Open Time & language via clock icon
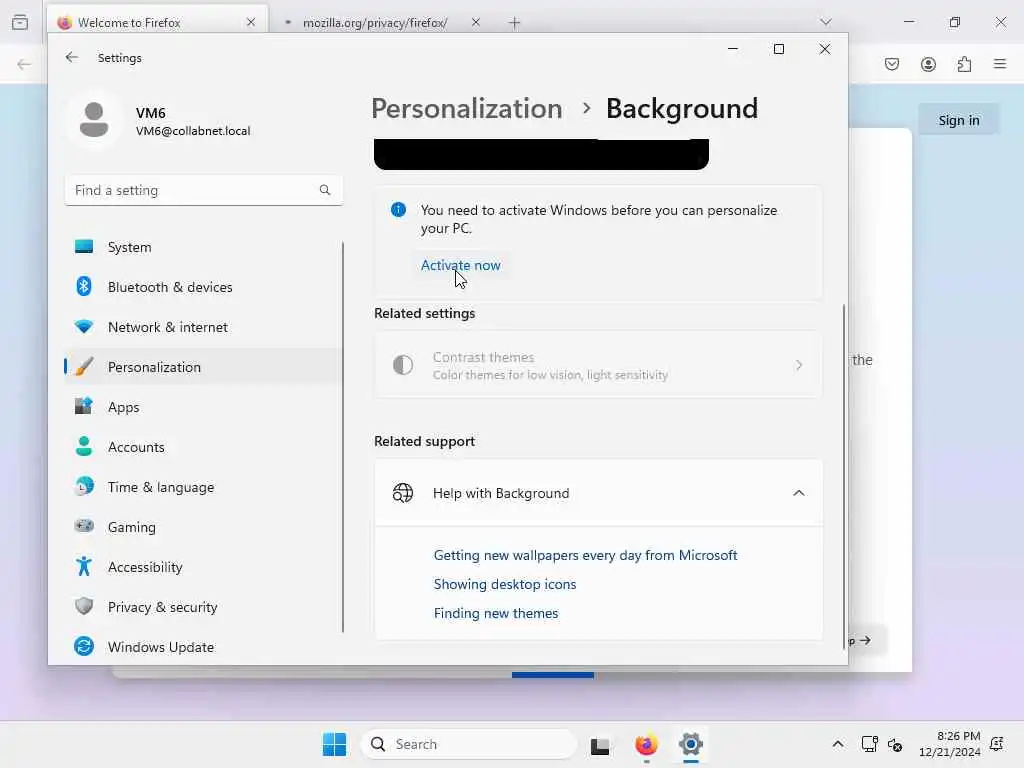 pos(84,487)
